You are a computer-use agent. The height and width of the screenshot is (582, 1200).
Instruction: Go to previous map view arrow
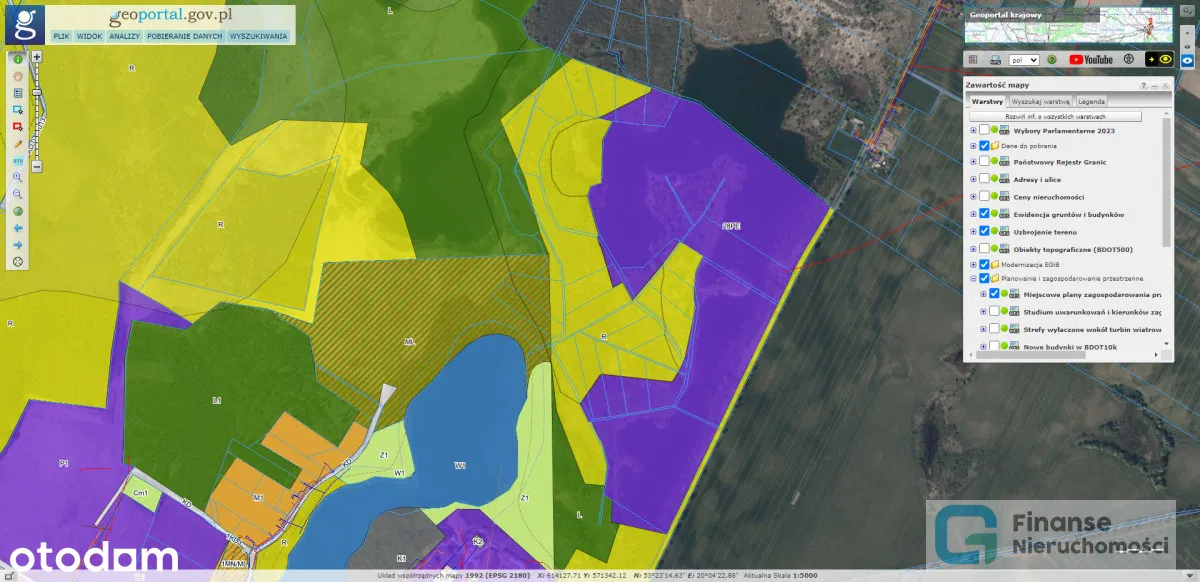18,228
